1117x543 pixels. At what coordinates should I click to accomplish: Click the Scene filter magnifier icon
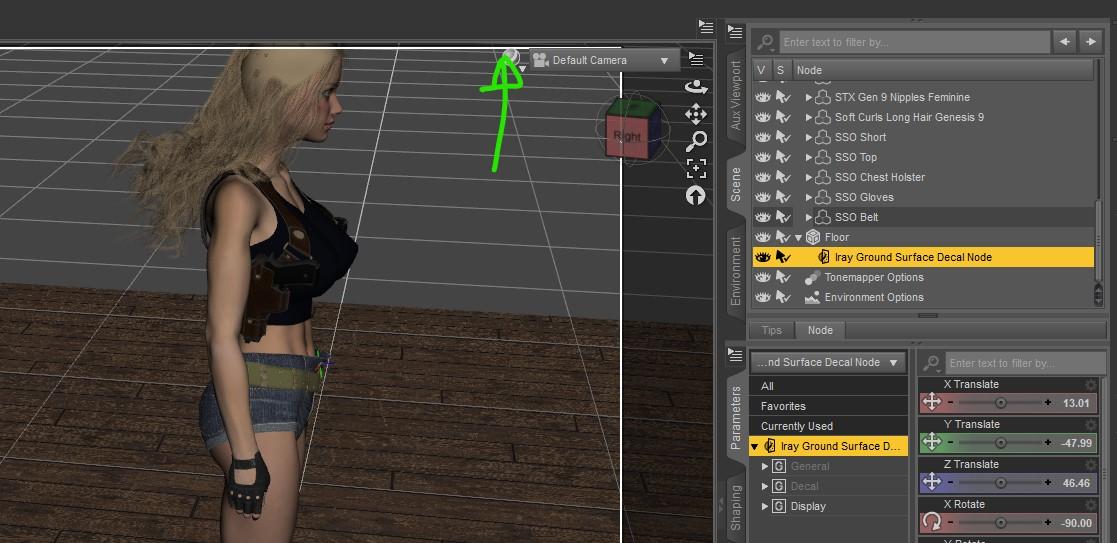tap(765, 42)
